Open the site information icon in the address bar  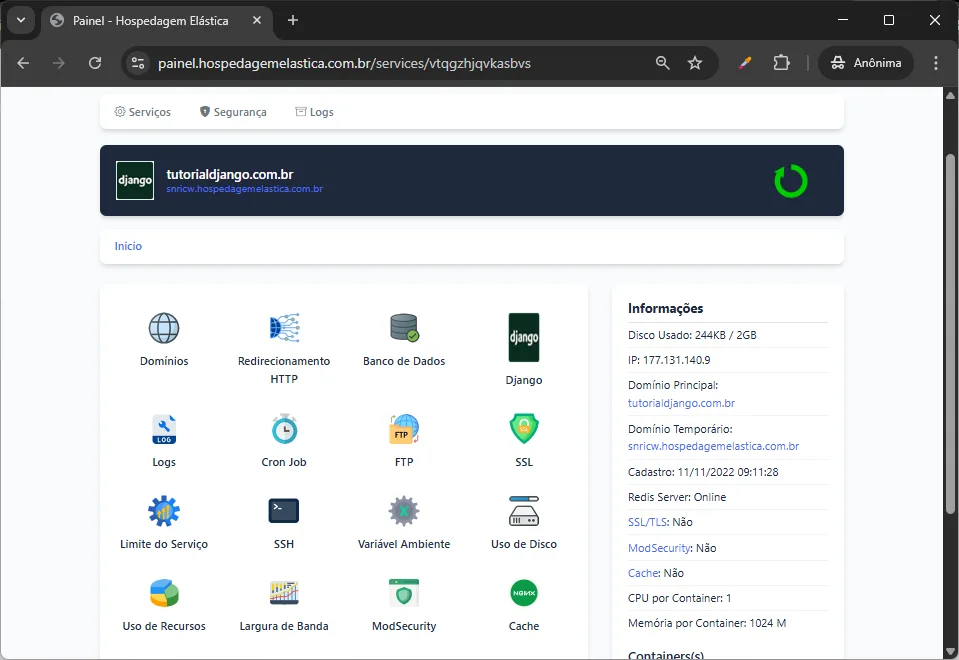click(x=138, y=63)
